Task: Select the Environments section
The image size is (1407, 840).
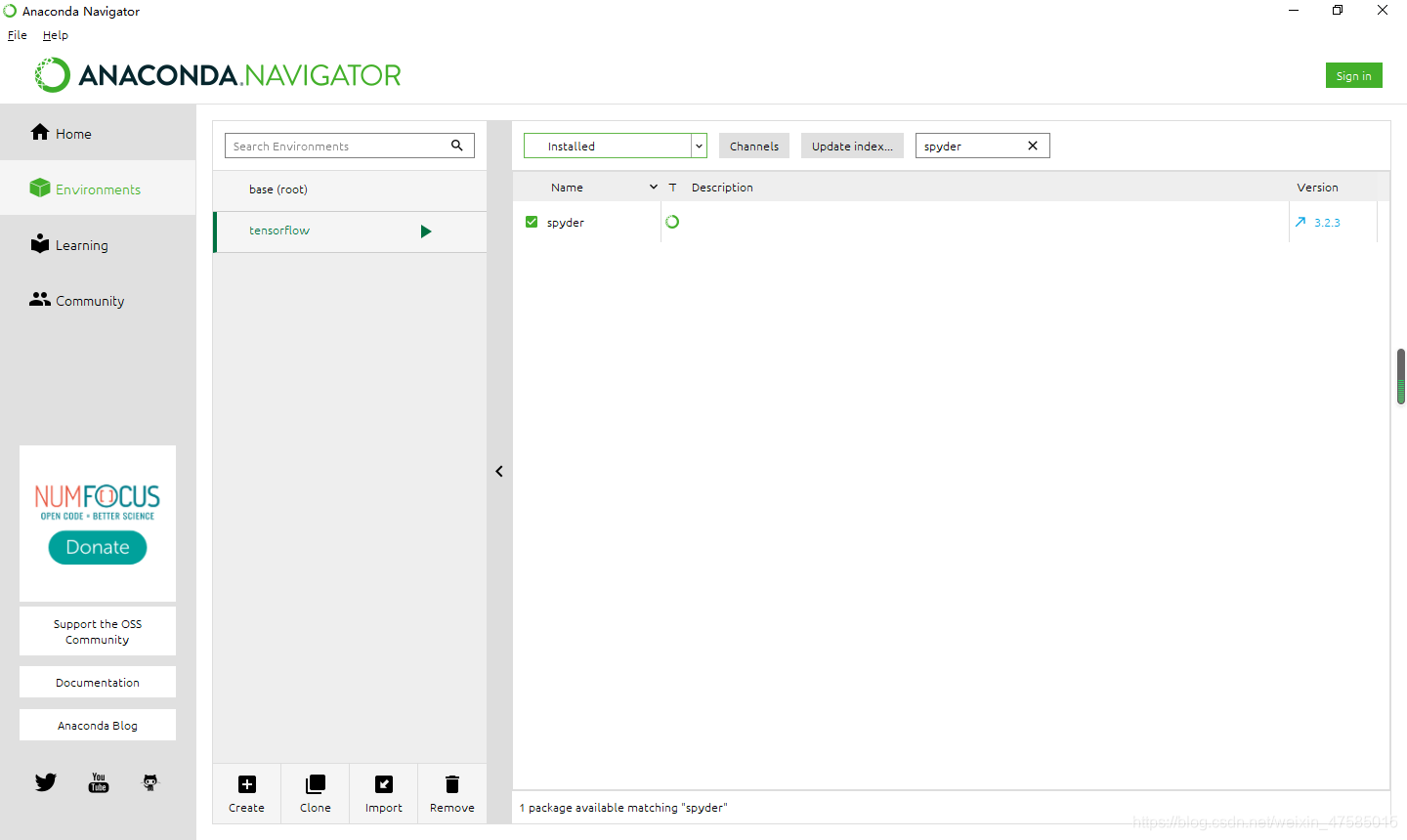Action: tap(98, 189)
